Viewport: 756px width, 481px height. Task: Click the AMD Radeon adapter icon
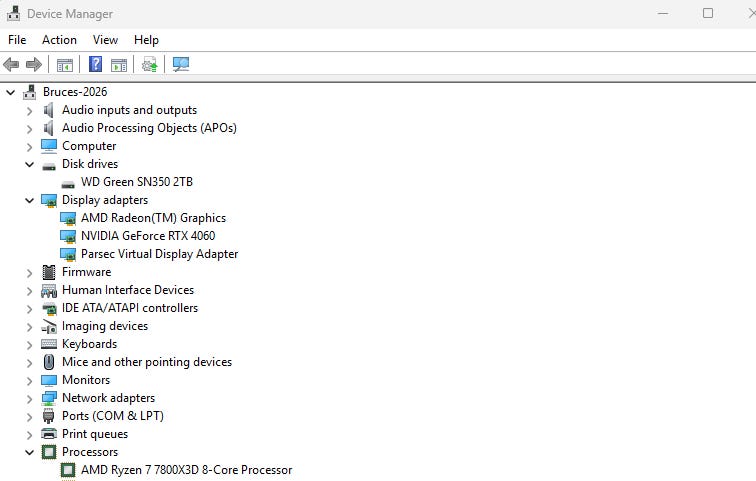[68, 218]
